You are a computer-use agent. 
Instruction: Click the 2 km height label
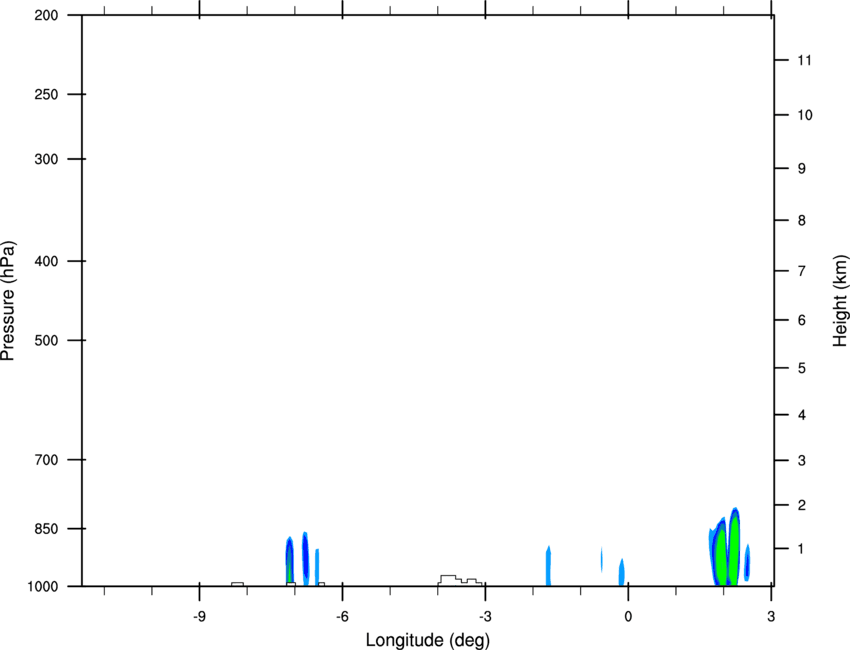click(x=802, y=505)
